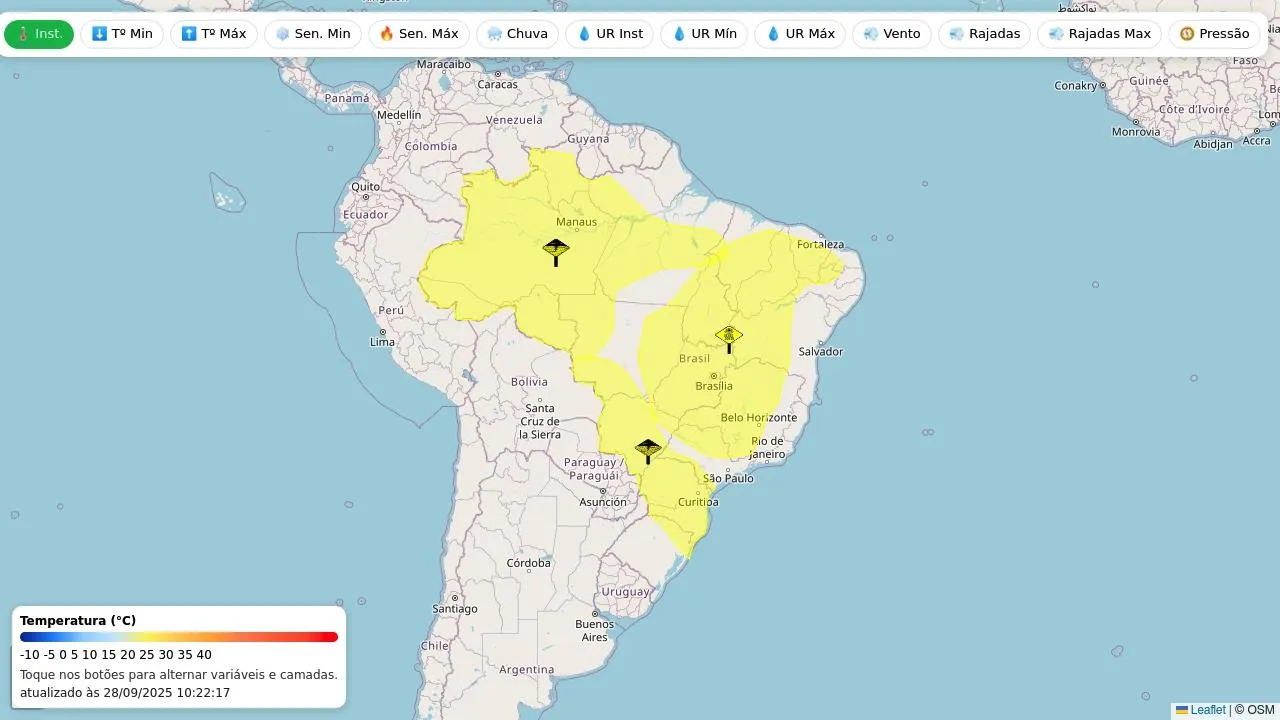Select the Inst. temperature layer
Screen dimensions: 1280x720
point(39,34)
